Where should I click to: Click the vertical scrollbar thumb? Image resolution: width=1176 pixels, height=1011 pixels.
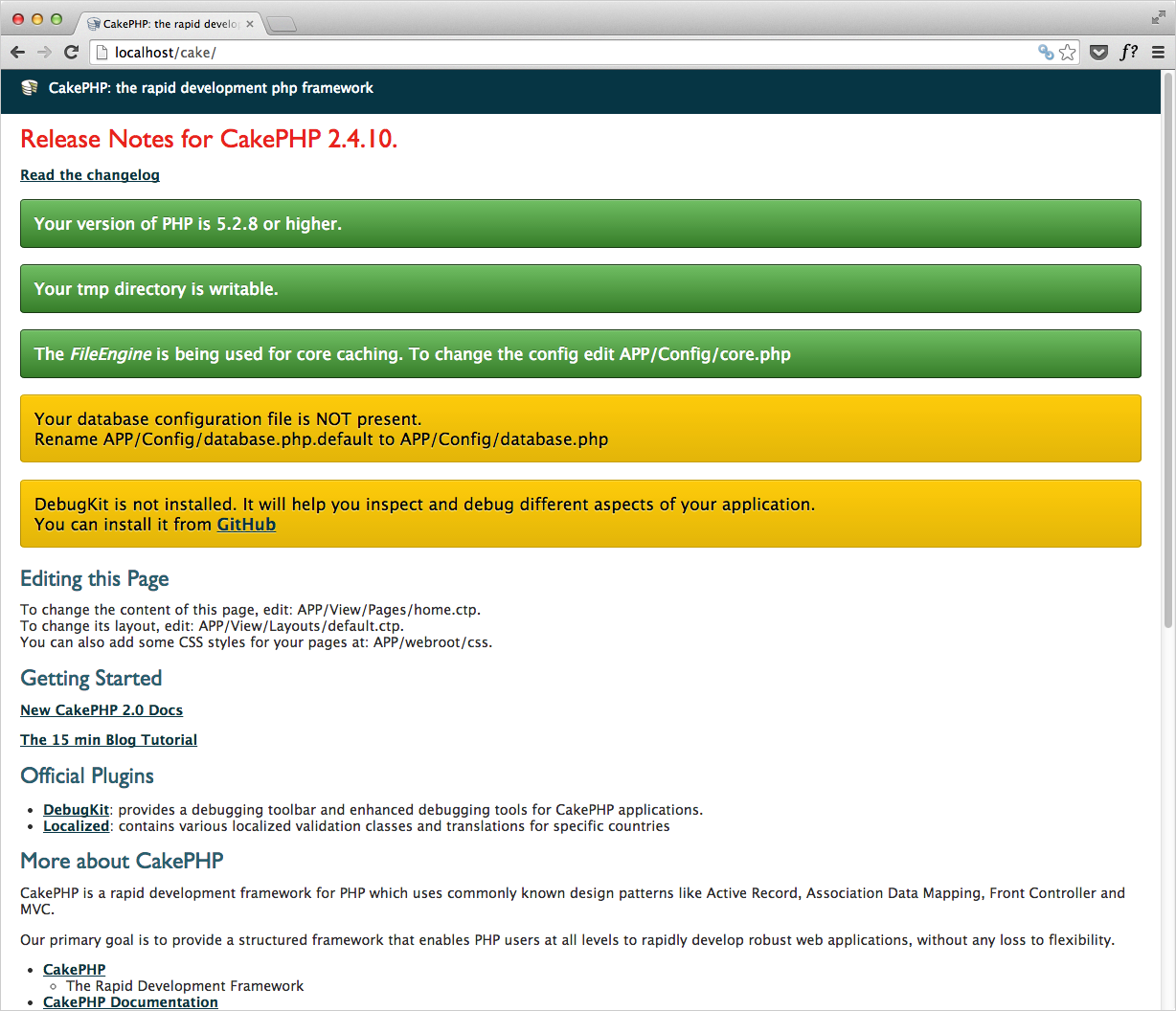(x=1167, y=349)
